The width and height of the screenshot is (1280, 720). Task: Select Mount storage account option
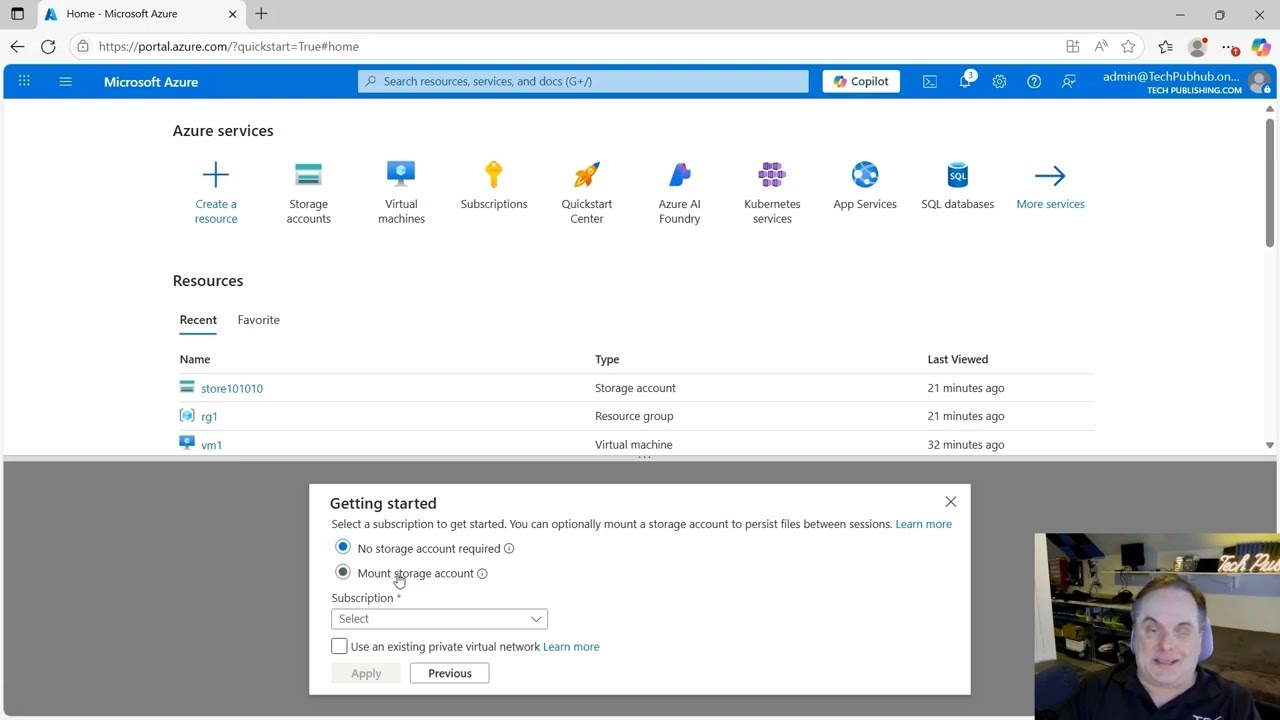point(343,572)
